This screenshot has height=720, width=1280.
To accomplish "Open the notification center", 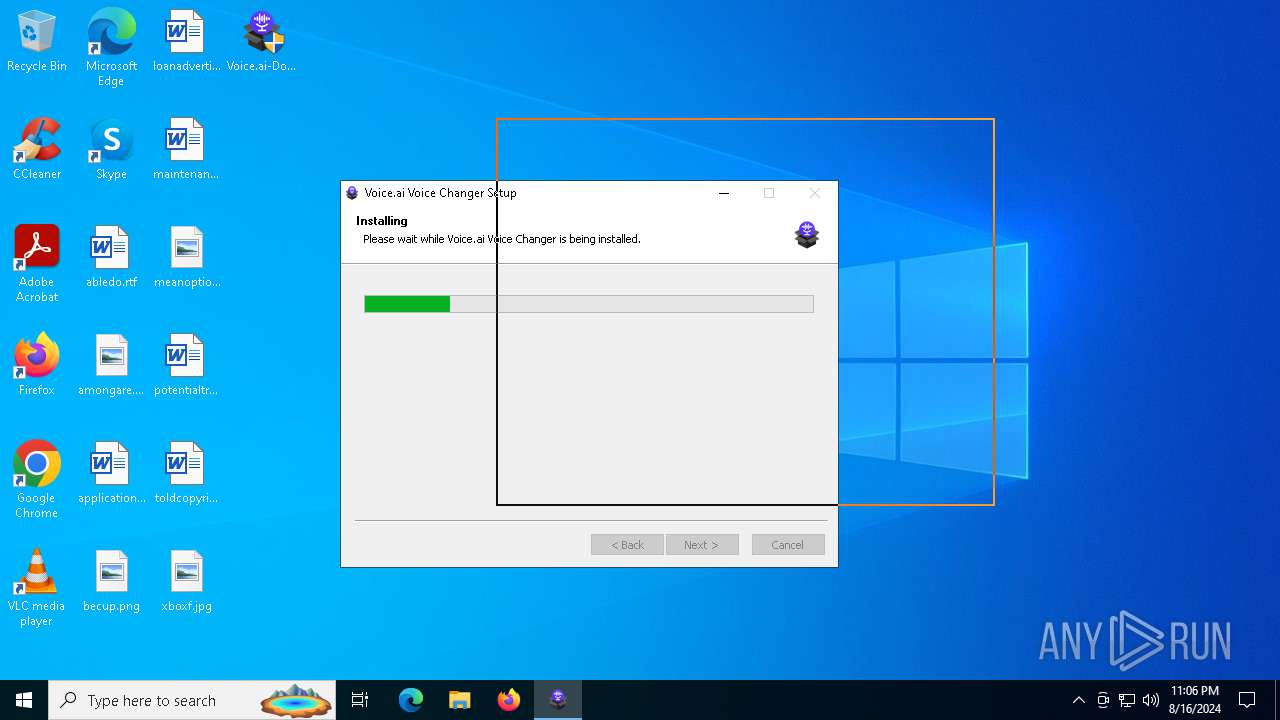I will (1247, 700).
